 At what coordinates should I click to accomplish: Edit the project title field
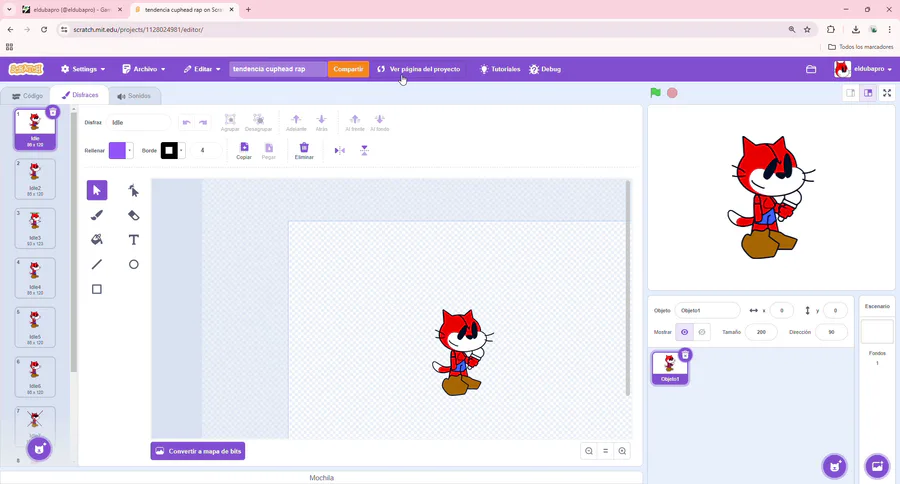tap(278, 69)
